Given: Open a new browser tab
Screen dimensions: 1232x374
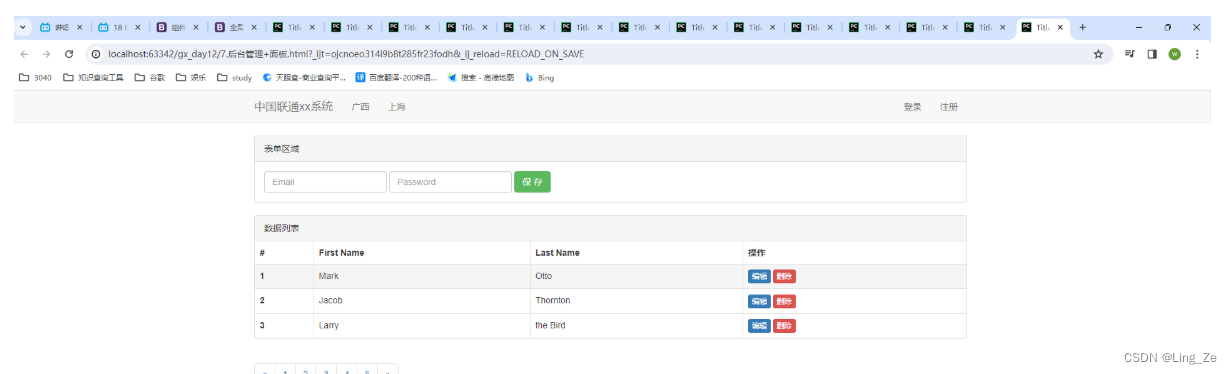Looking at the screenshot, I should pos(1082,27).
